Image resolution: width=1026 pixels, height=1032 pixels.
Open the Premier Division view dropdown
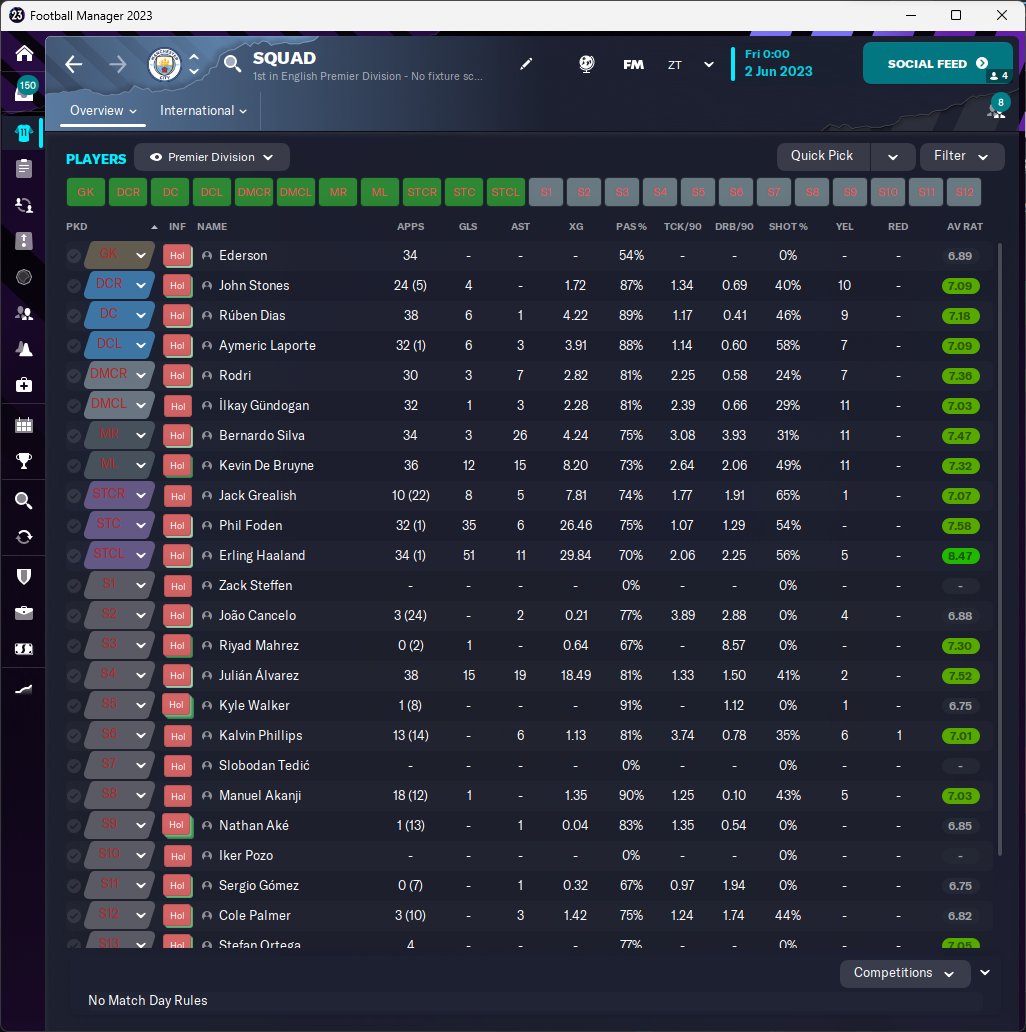click(211, 157)
